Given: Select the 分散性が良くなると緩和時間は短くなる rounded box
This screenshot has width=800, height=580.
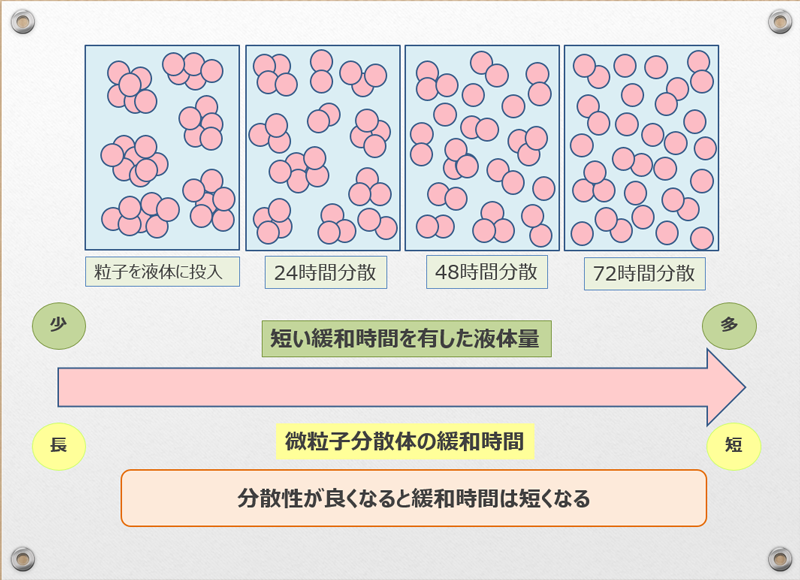Looking at the screenshot, I should point(413,497).
